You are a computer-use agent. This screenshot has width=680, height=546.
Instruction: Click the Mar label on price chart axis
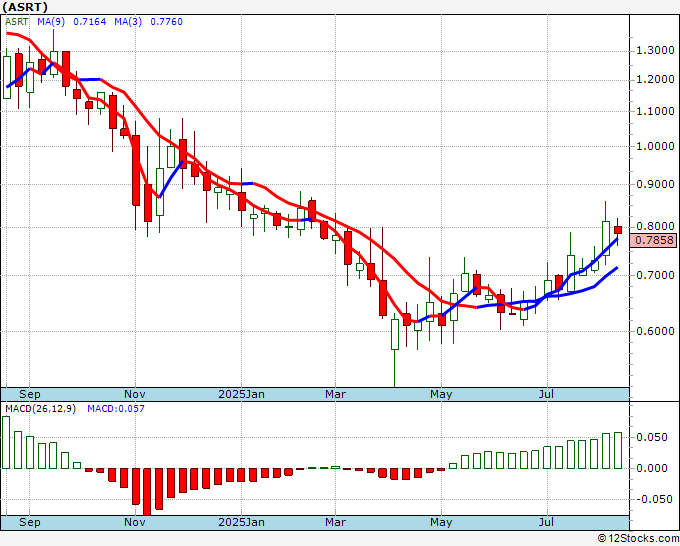(335, 394)
